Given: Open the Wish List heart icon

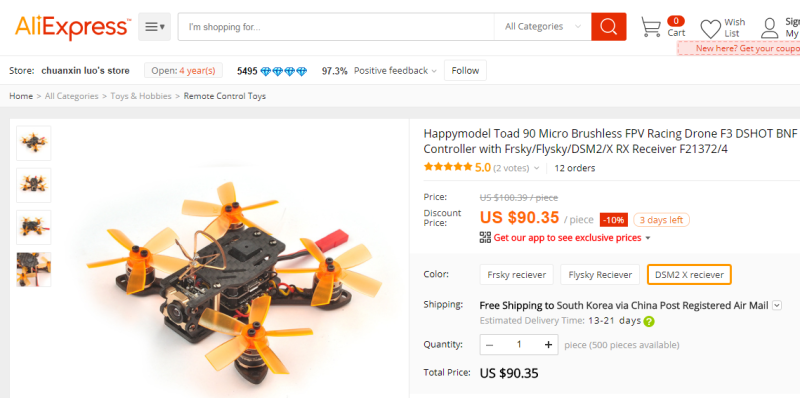Looking at the screenshot, I should [710, 29].
